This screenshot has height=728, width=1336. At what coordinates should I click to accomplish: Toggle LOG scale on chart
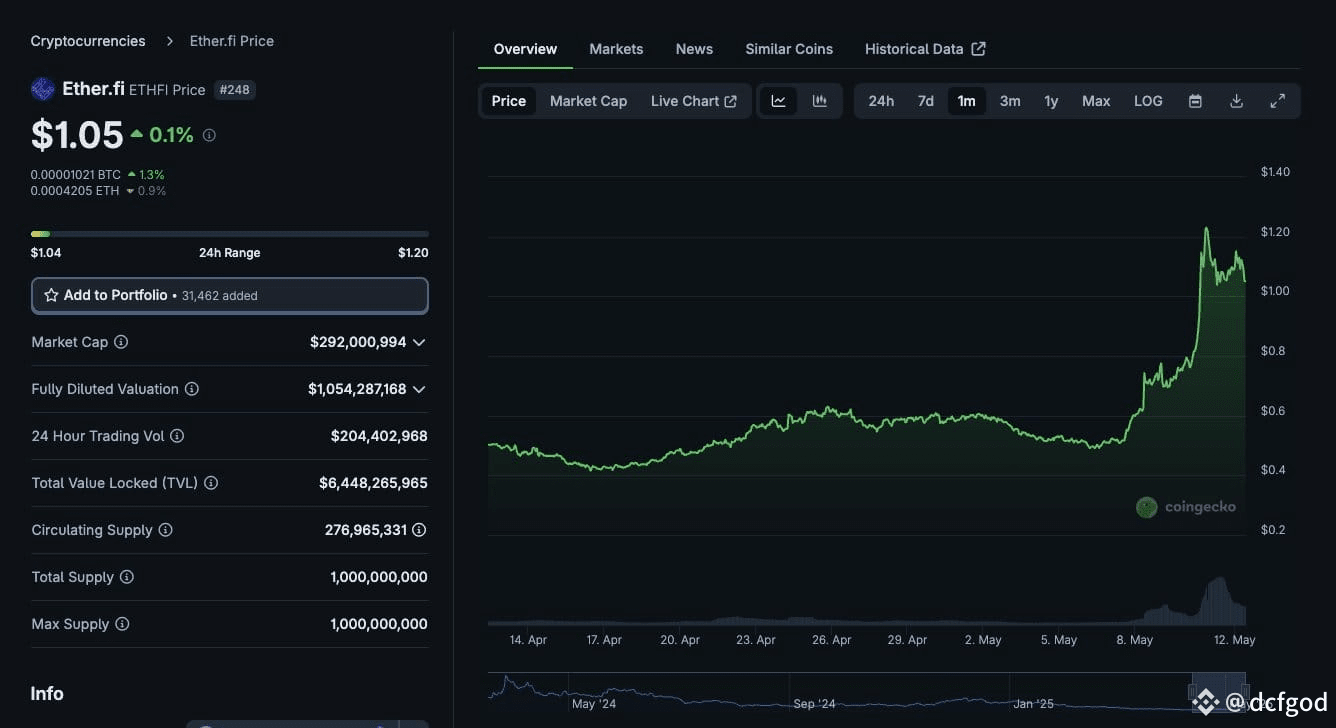click(x=1148, y=101)
